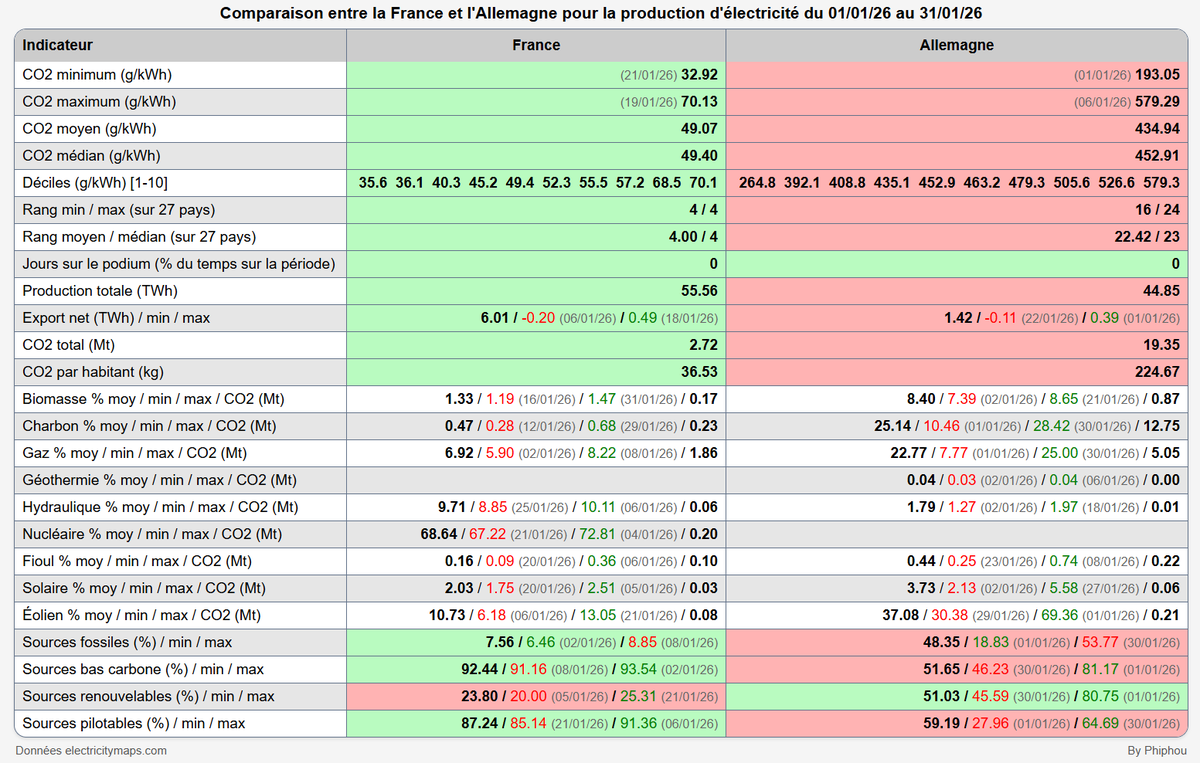Screen dimensions: 1200x763
Task: Click France CO2 moyen value 49.07
Action: tap(700, 128)
